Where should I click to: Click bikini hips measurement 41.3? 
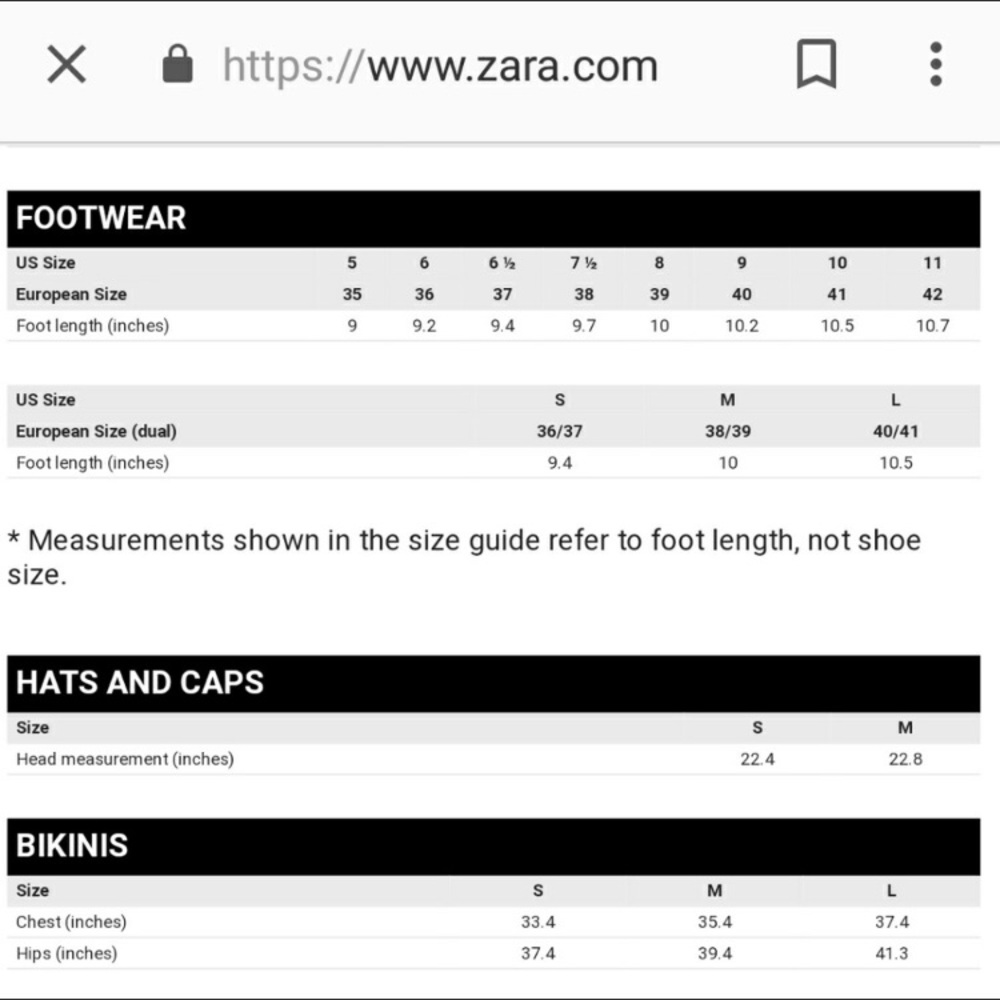[x=891, y=953]
